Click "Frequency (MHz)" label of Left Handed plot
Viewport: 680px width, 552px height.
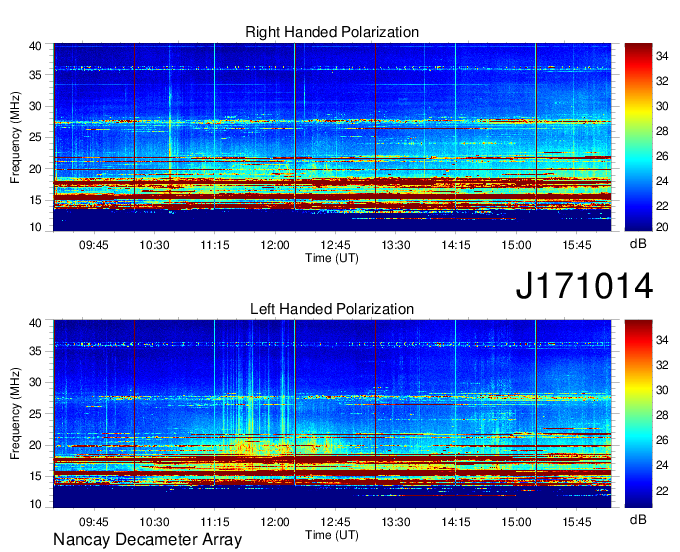tap(15, 414)
